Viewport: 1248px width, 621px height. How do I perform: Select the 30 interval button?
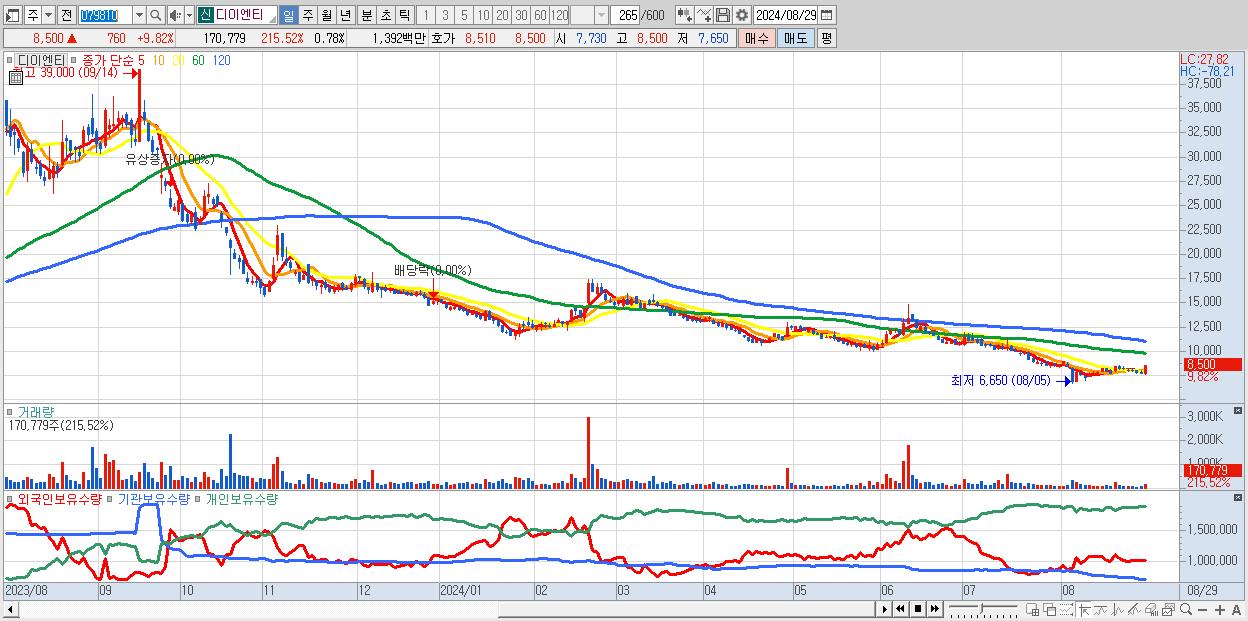pyautogui.click(x=521, y=15)
